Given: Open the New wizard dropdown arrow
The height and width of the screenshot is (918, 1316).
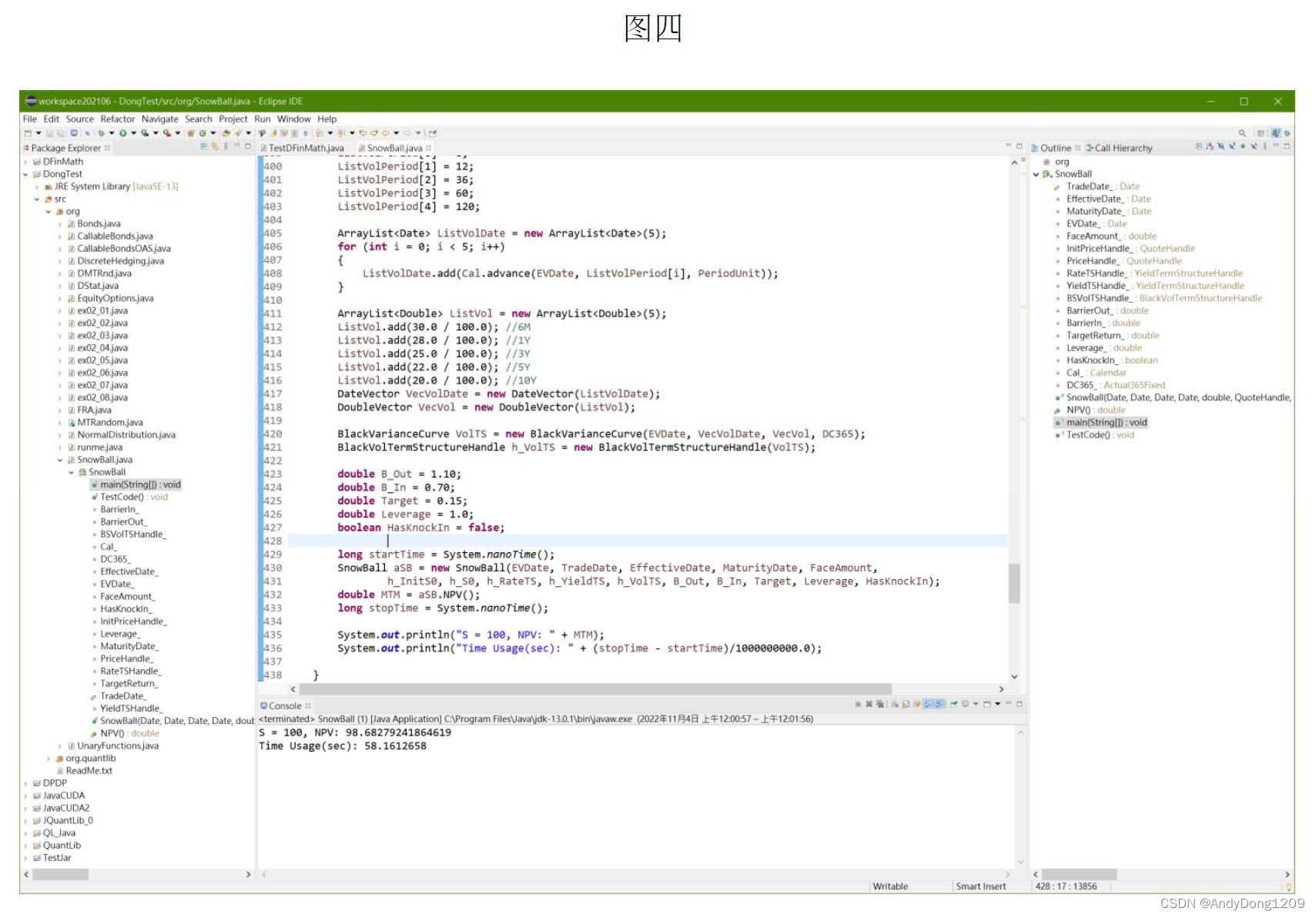Looking at the screenshot, I should [x=39, y=133].
